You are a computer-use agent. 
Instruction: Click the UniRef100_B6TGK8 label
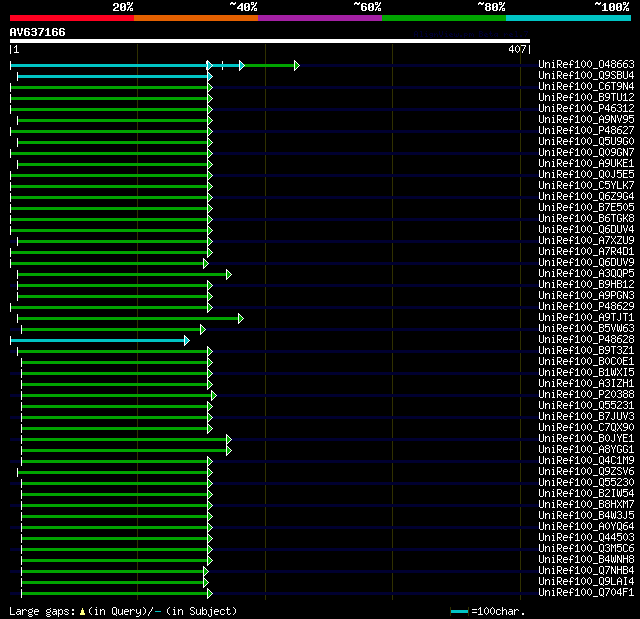586,218
